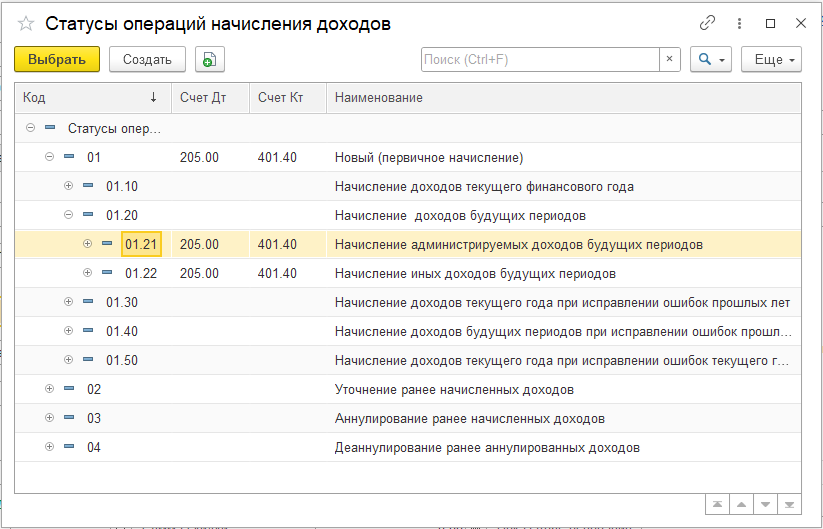Expand the 01.22 tree node
Screen dimensions: 823x529
tap(88, 272)
